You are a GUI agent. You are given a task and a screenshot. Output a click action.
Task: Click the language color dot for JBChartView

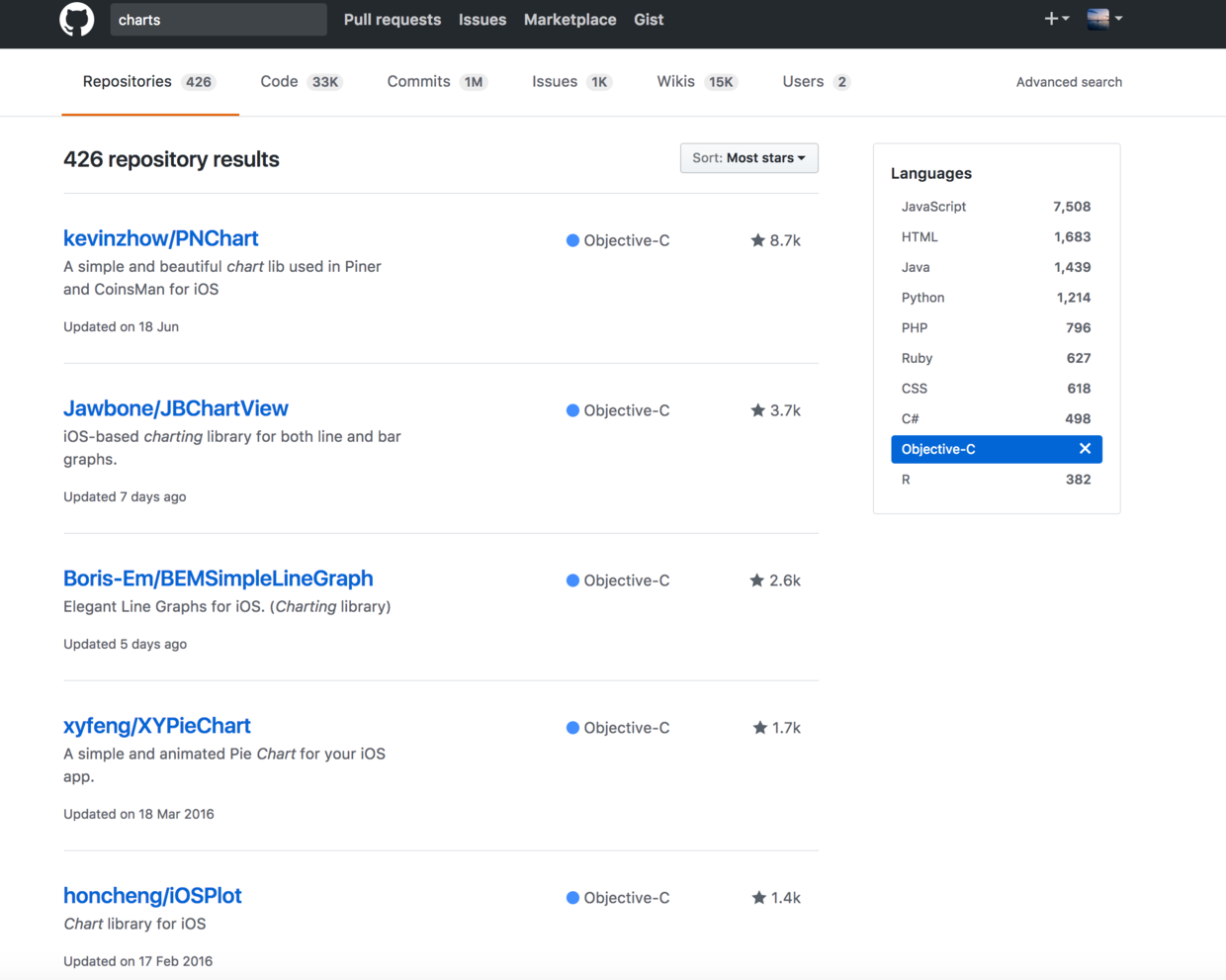(572, 410)
